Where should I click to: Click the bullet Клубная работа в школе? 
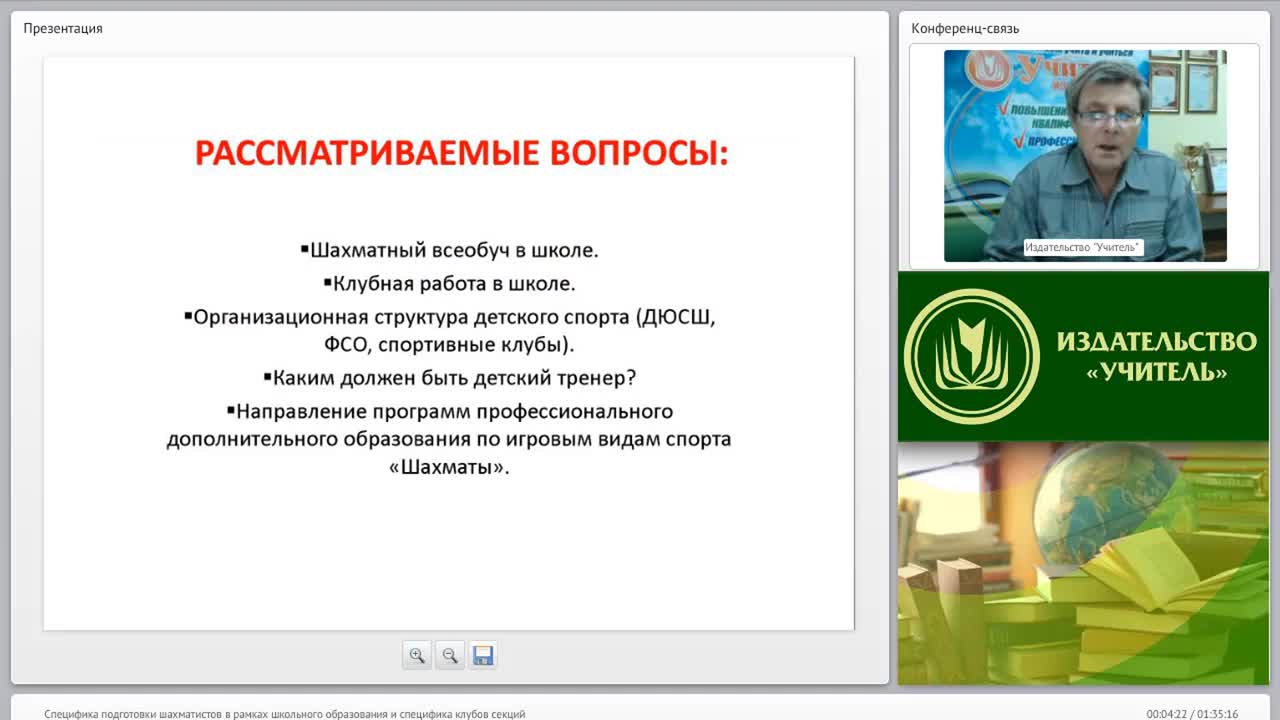pos(449,283)
